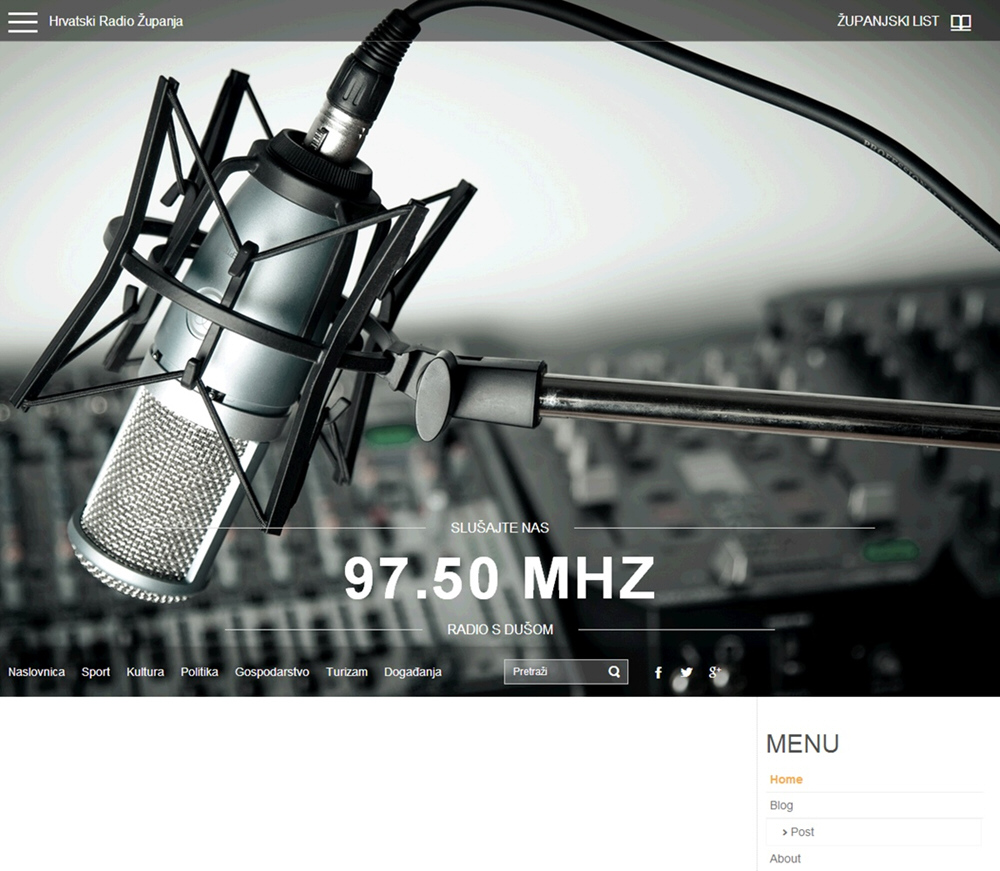Open the Politika category
This screenshot has height=871, width=1000.
tap(199, 672)
